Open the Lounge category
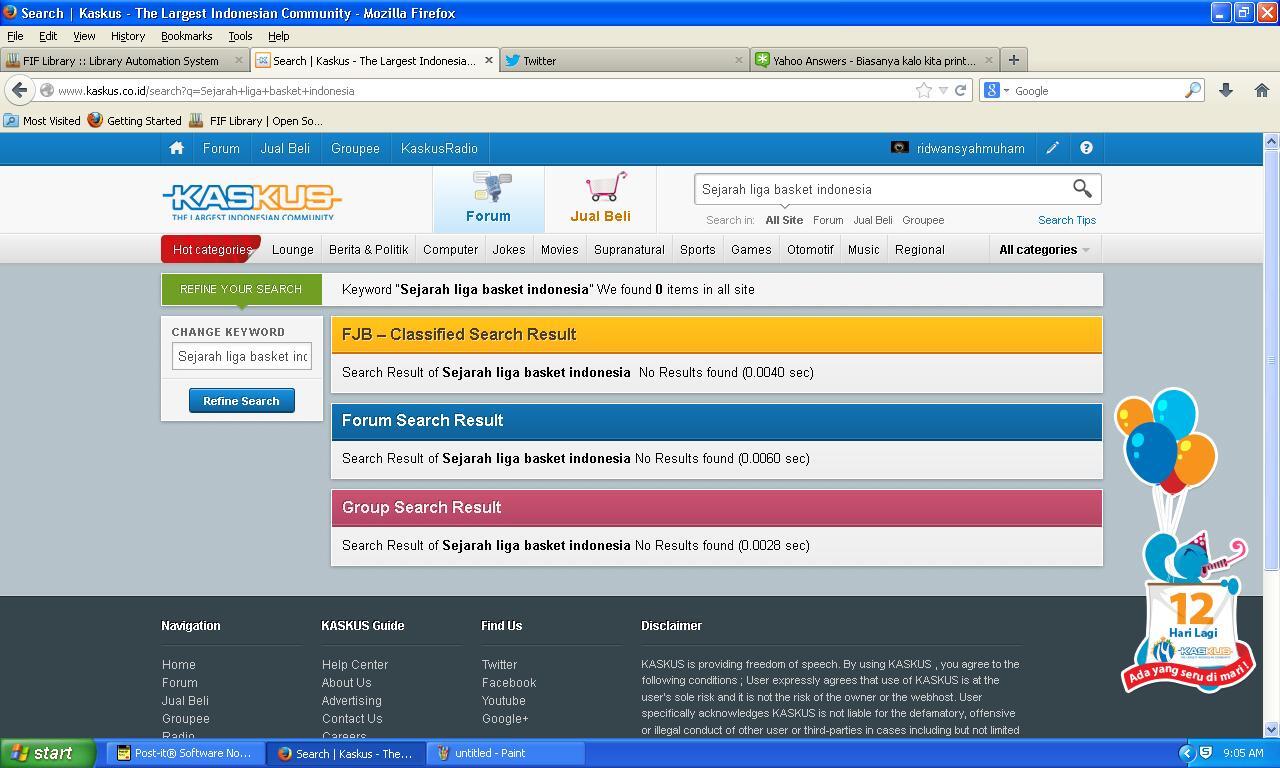 point(293,249)
